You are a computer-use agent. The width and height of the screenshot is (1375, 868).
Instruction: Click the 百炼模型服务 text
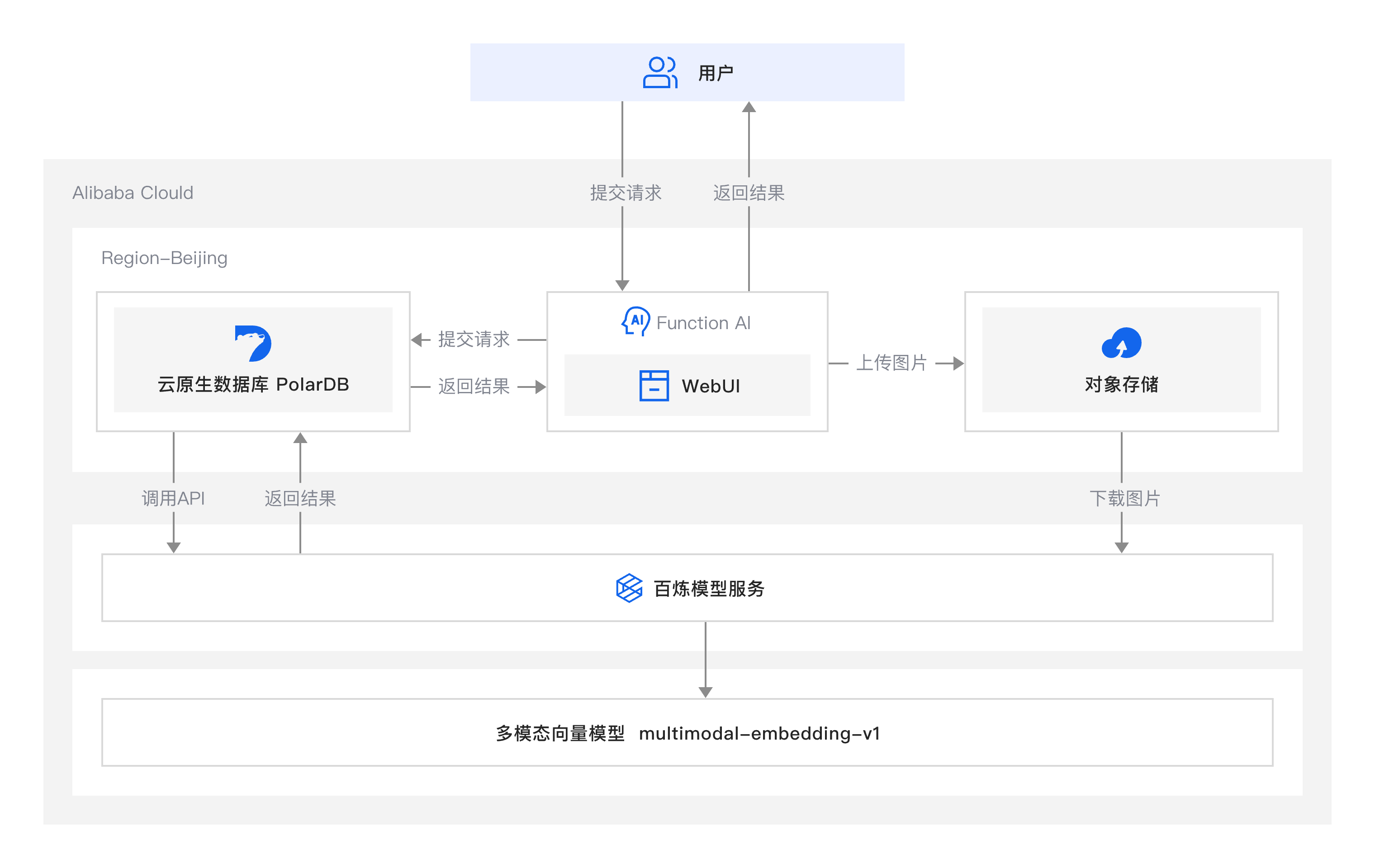709,588
